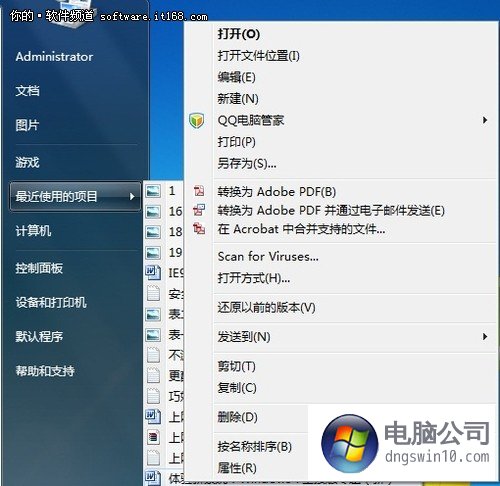Choose 按名称排序(B)
Image resolution: width=500 pixels, height=486 pixels.
tap(255, 447)
